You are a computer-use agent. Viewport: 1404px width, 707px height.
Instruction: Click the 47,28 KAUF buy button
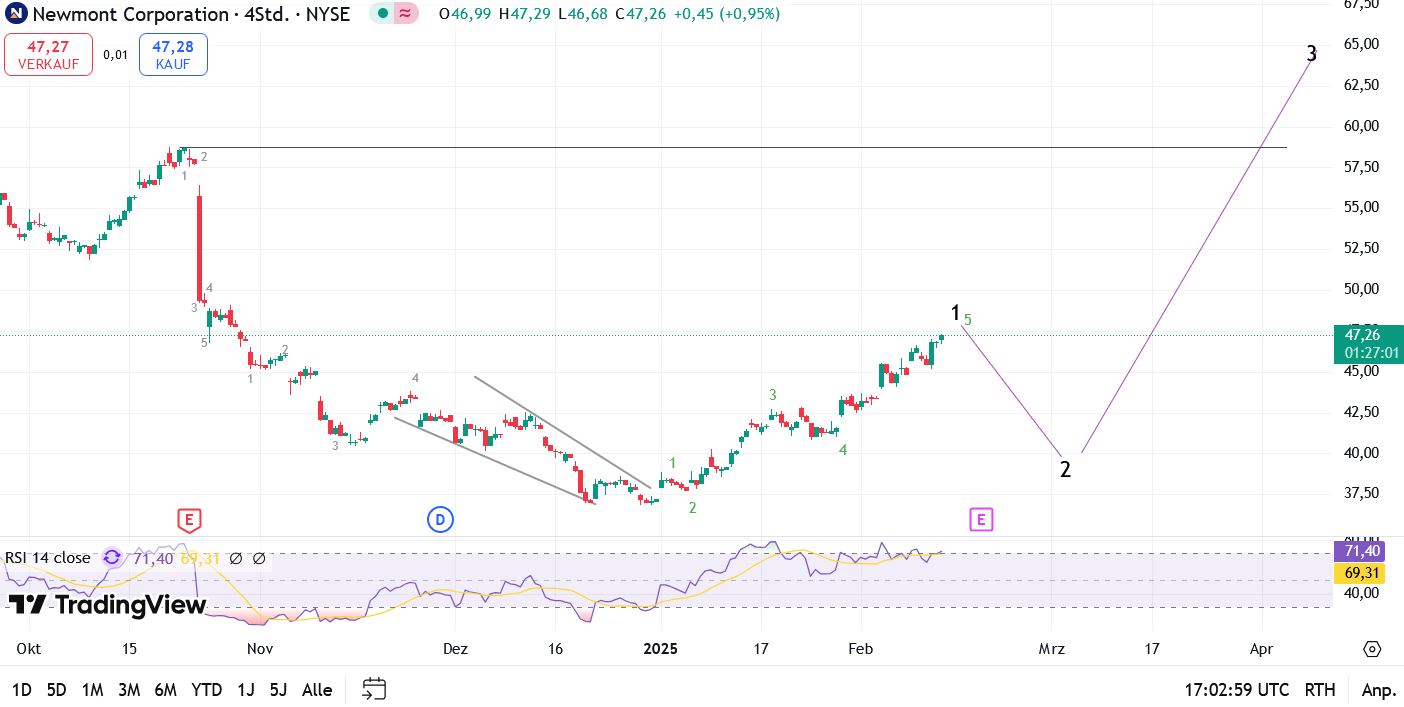click(173, 54)
